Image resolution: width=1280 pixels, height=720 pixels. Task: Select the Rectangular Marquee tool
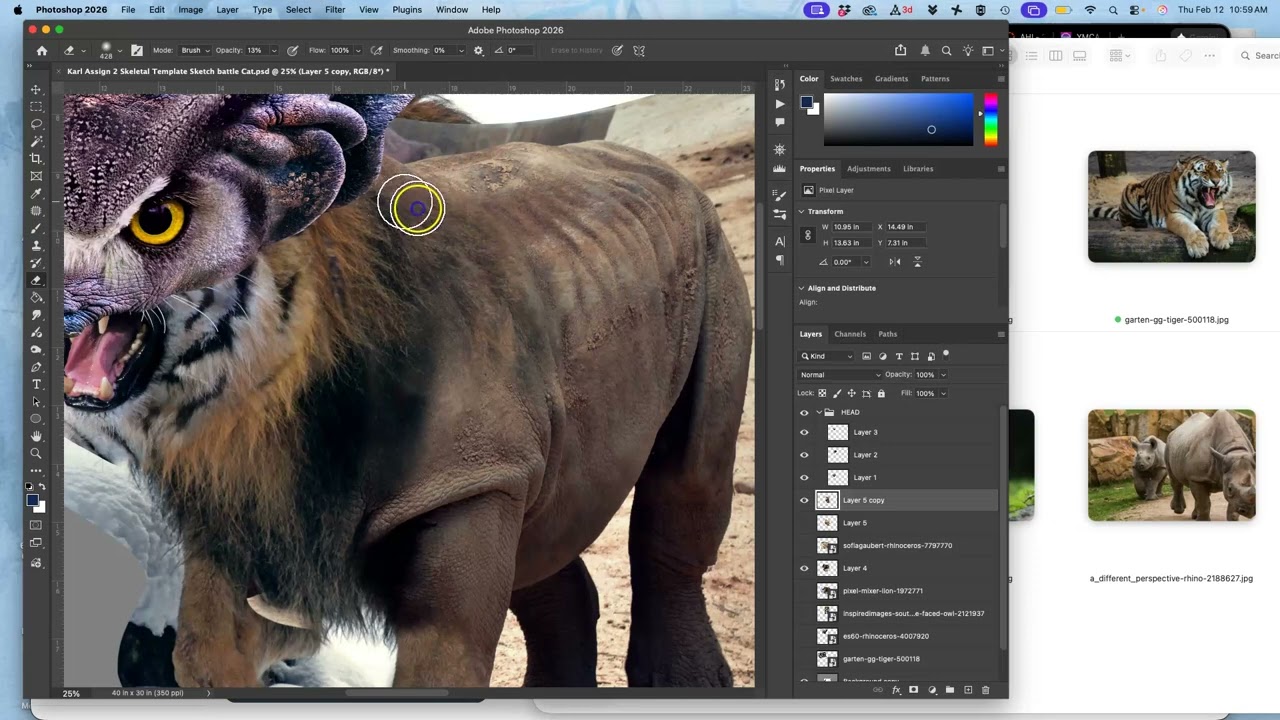[36, 106]
